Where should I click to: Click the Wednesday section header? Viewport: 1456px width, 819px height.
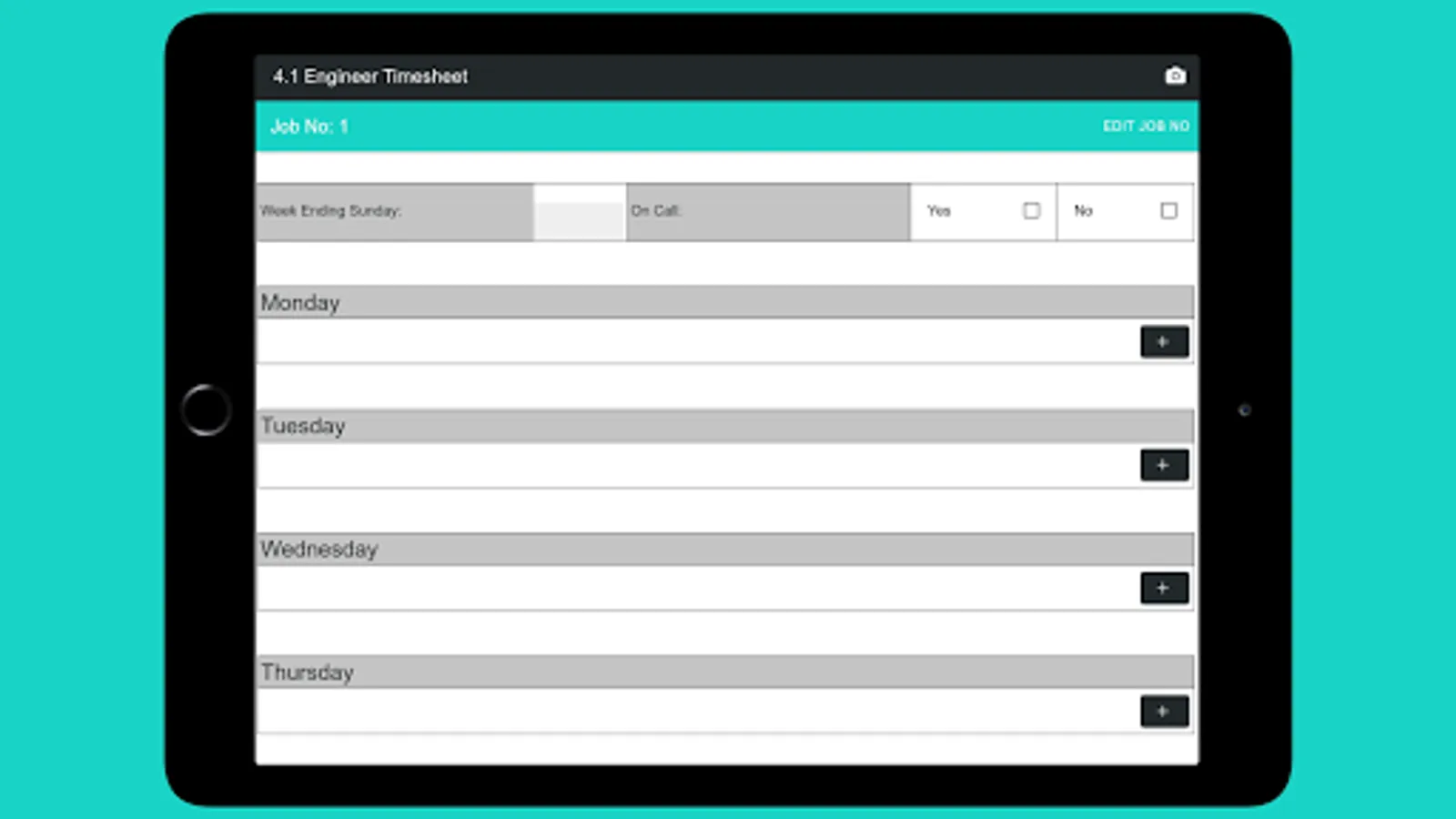tap(725, 549)
